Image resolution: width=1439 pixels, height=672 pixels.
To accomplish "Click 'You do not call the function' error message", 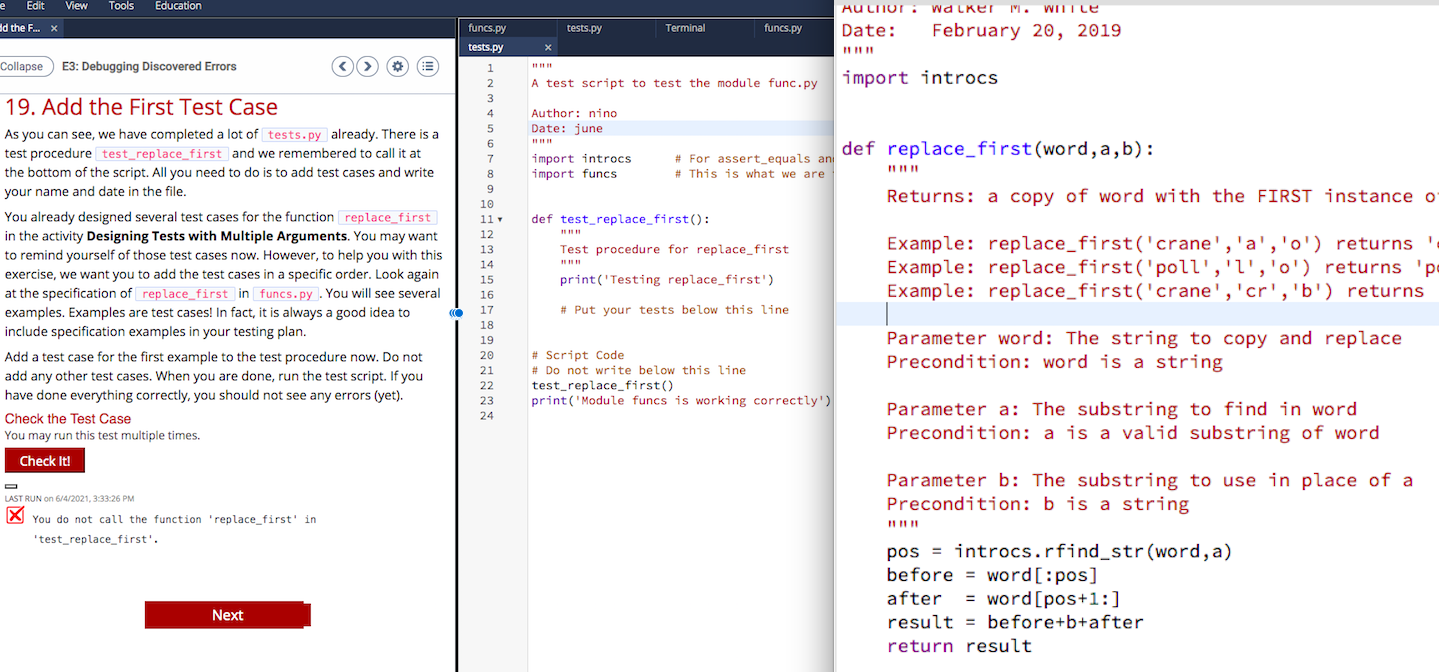I will pos(174,529).
